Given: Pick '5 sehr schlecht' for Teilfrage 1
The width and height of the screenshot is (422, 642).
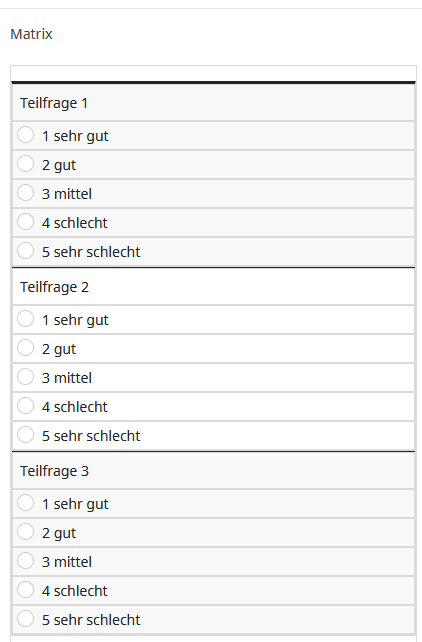Looking at the screenshot, I should point(25,251).
